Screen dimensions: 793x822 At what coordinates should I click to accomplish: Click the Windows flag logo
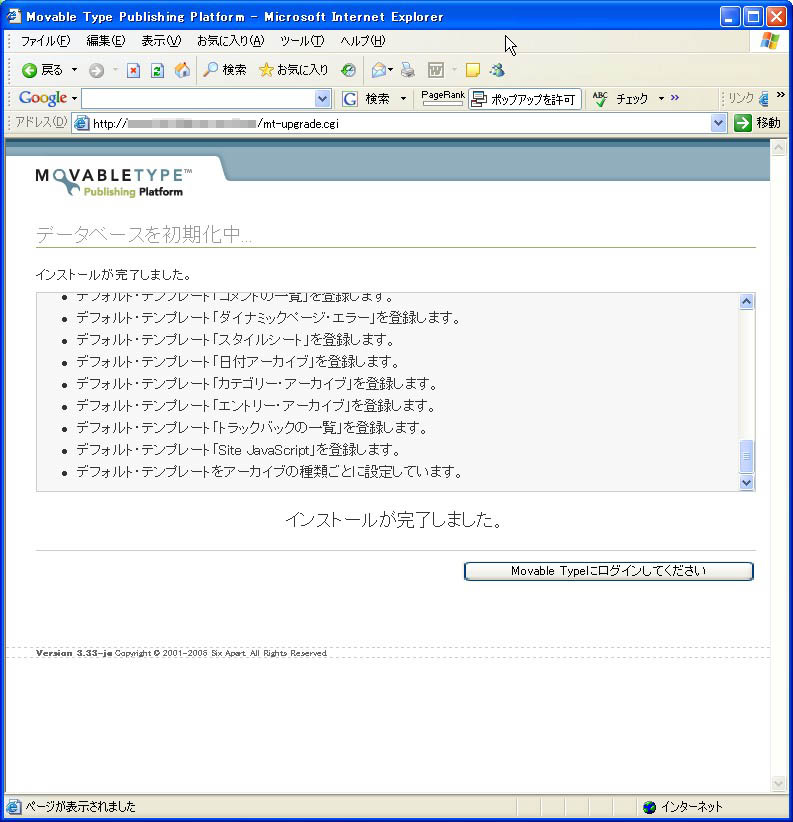(769, 41)
